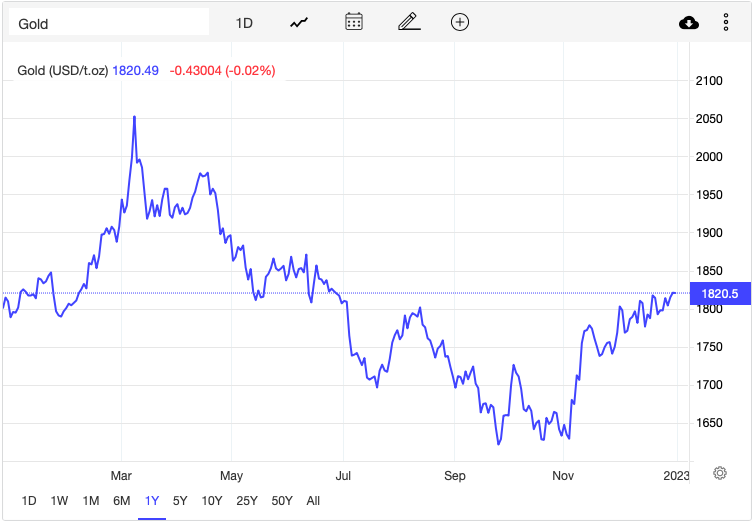Switch to the 1W time range
752x522 pixels.
click(x=59, y=501)
